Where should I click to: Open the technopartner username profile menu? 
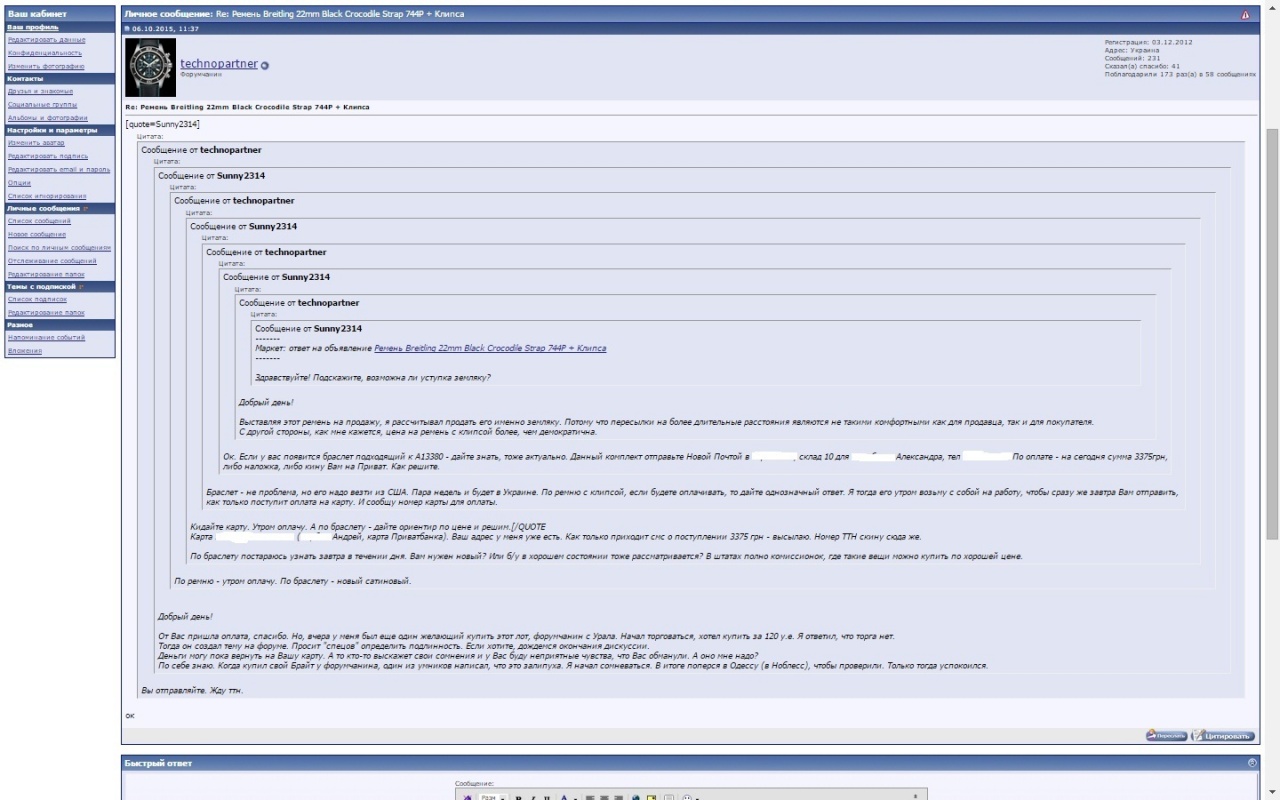pos(219,64)
